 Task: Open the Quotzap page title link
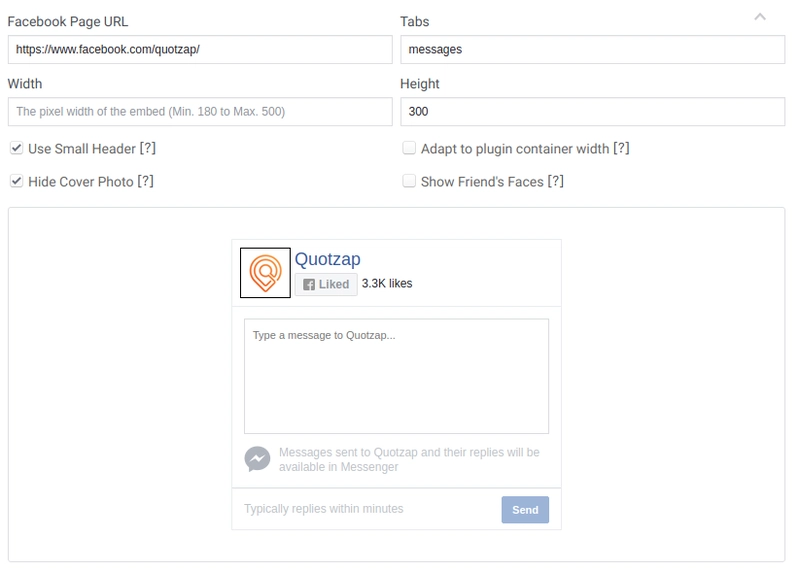[328, 259]
